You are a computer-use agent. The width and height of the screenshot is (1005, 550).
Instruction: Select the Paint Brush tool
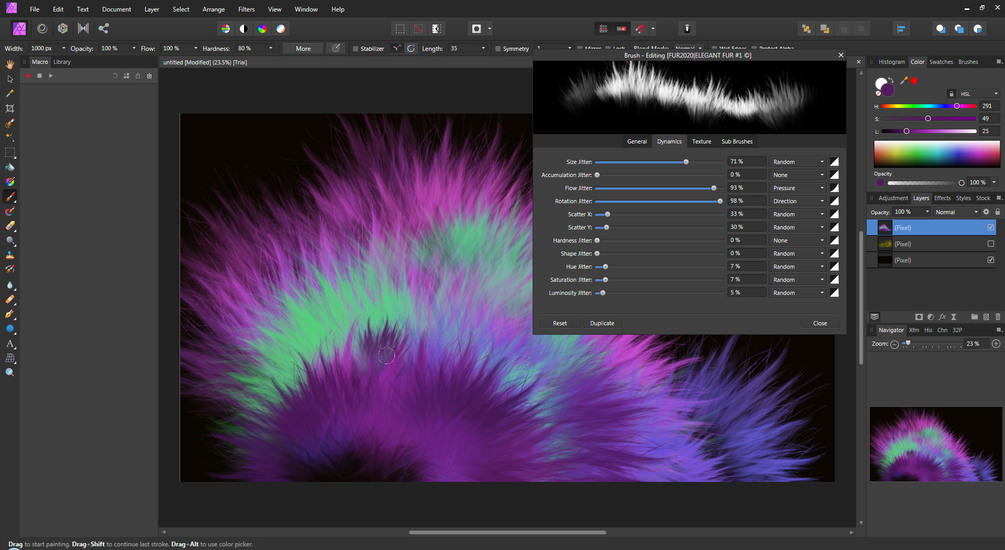(10, 197)
